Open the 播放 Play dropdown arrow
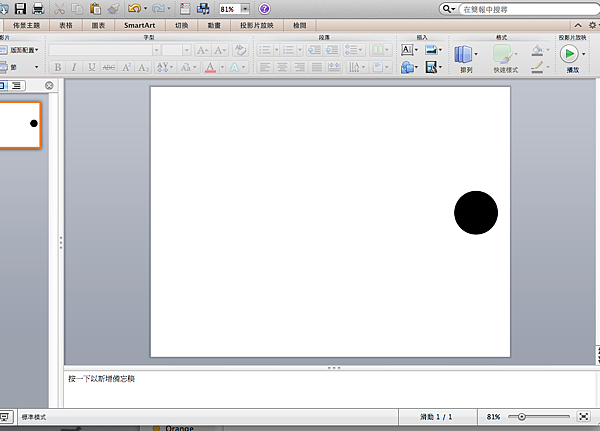Viewport: 600px width, 431px height. click(584, 54)
